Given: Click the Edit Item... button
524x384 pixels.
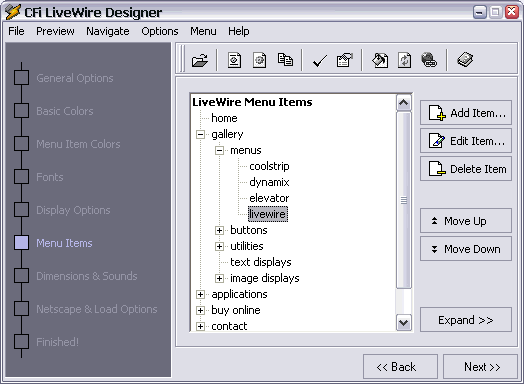Looking at the screenshot, I should click(x=466, y=141).
